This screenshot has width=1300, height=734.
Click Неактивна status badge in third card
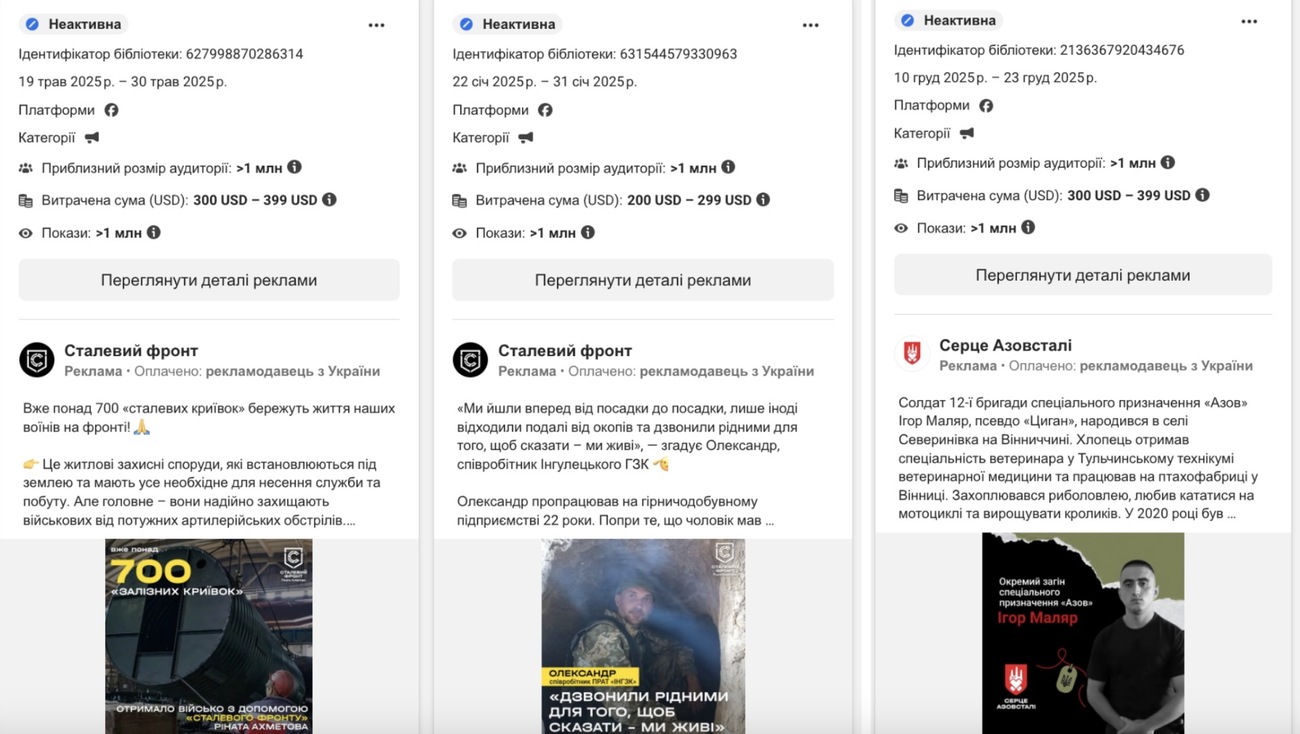click(948, 20)
